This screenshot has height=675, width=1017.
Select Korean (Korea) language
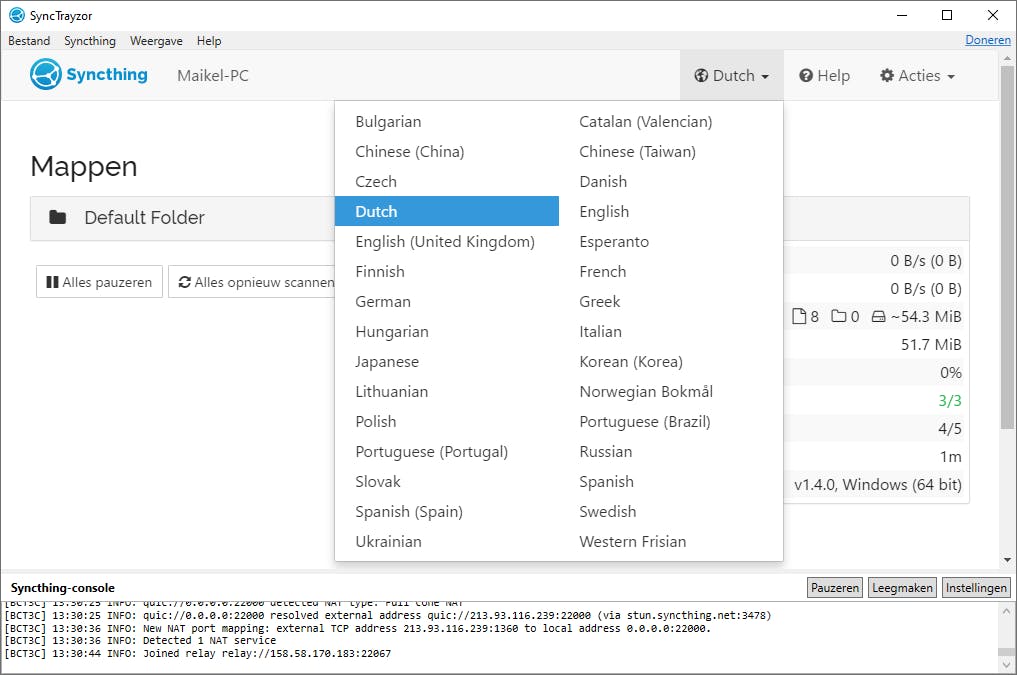tap(671, 361)
